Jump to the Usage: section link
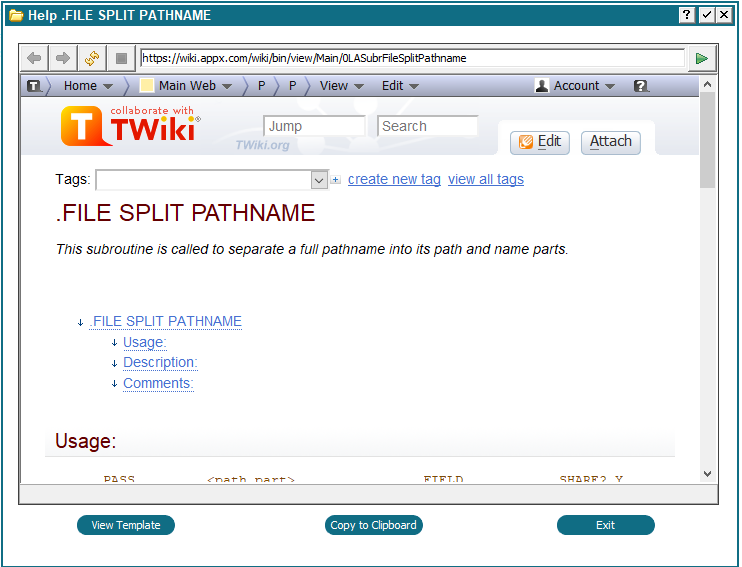The height and width of the screenshot is (567, 742). [145, 343]
